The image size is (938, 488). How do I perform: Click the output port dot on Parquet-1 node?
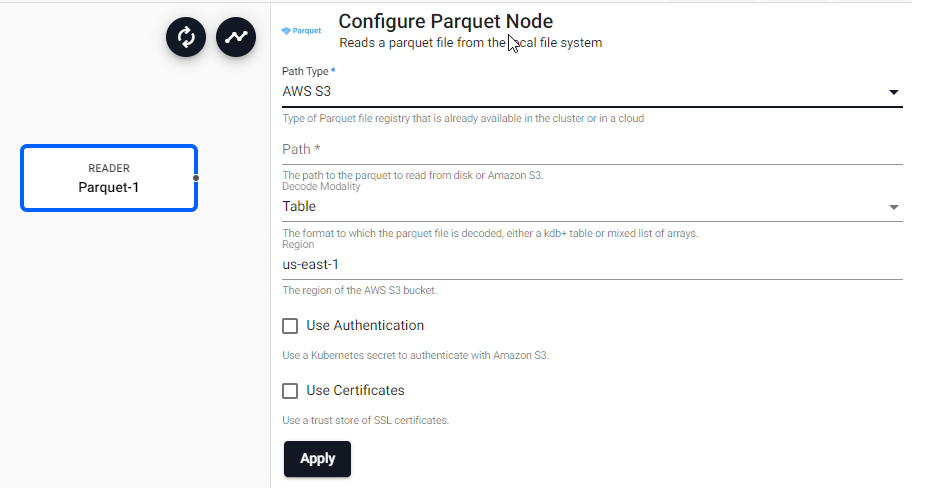[196, 178]
